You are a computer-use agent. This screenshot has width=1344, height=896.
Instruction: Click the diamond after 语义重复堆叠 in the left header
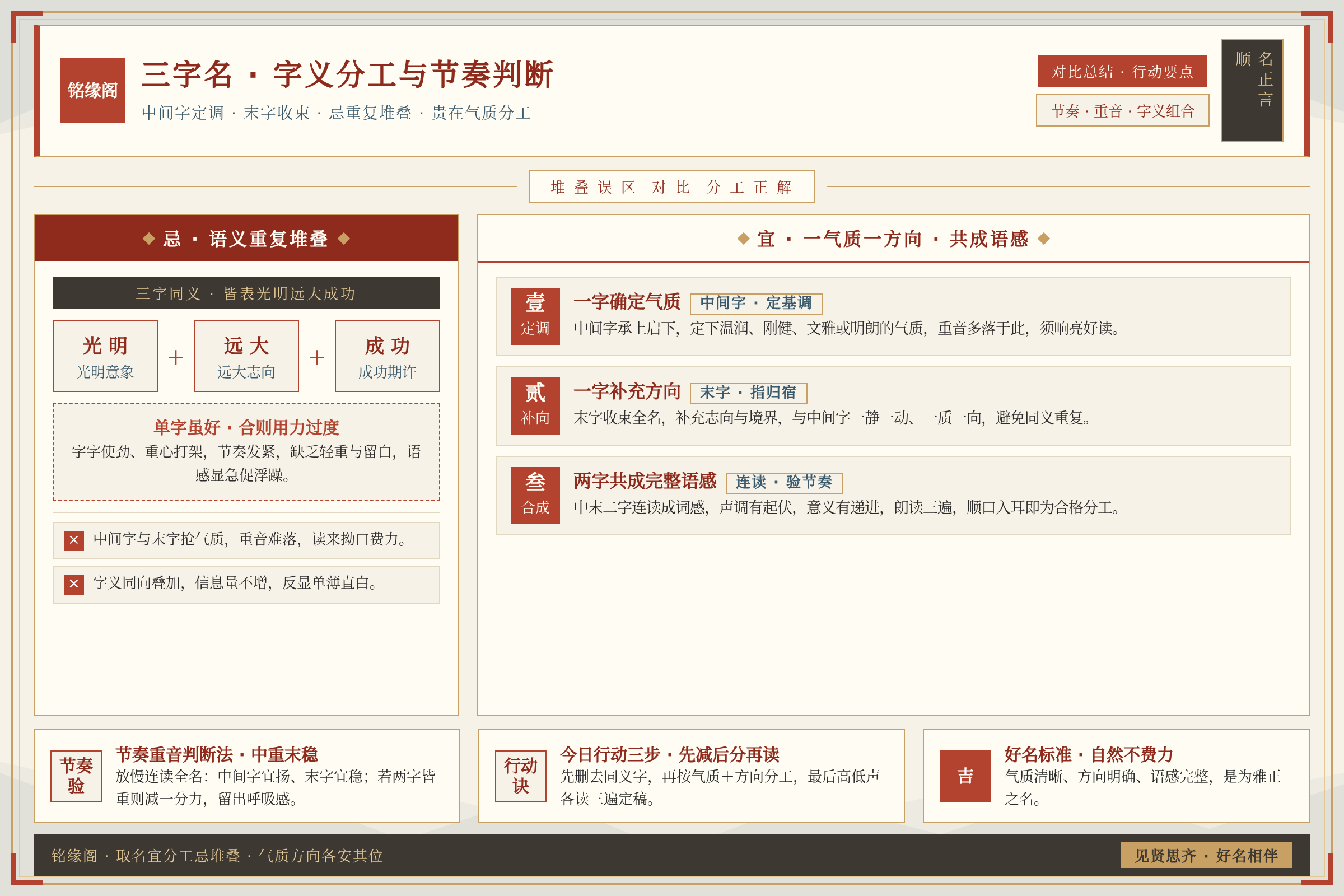tap(343, 239)
